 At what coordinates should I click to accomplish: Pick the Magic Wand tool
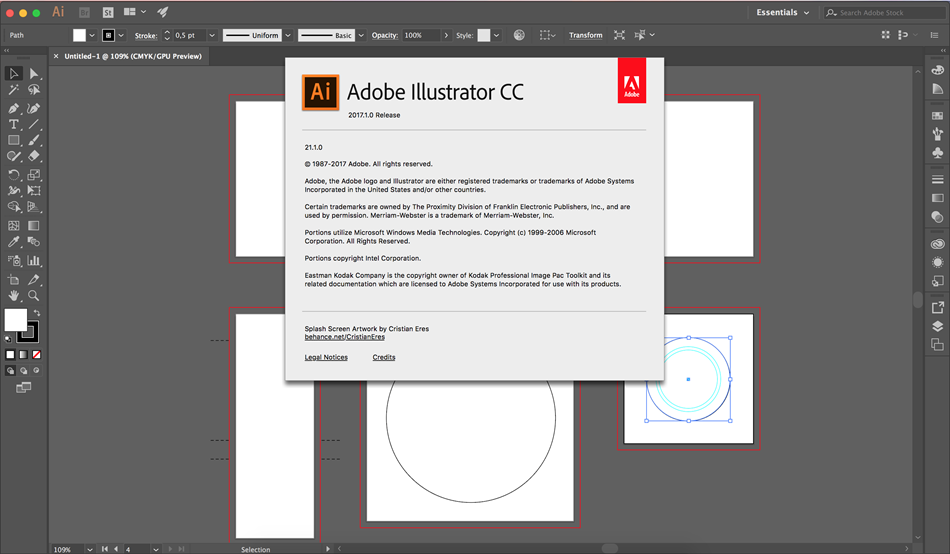click(13, 90)
